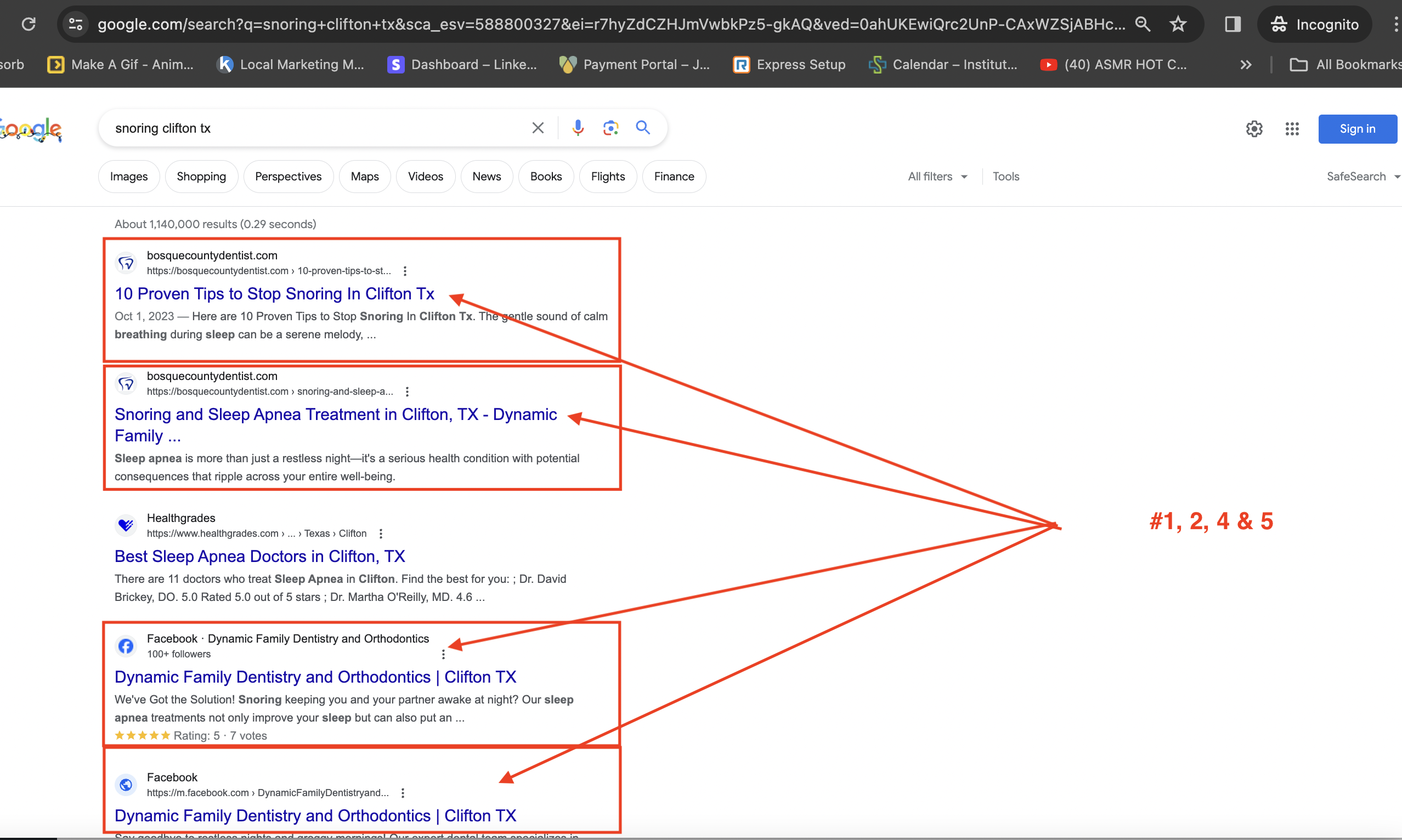Switch to Flights results tab

point(608,177)
